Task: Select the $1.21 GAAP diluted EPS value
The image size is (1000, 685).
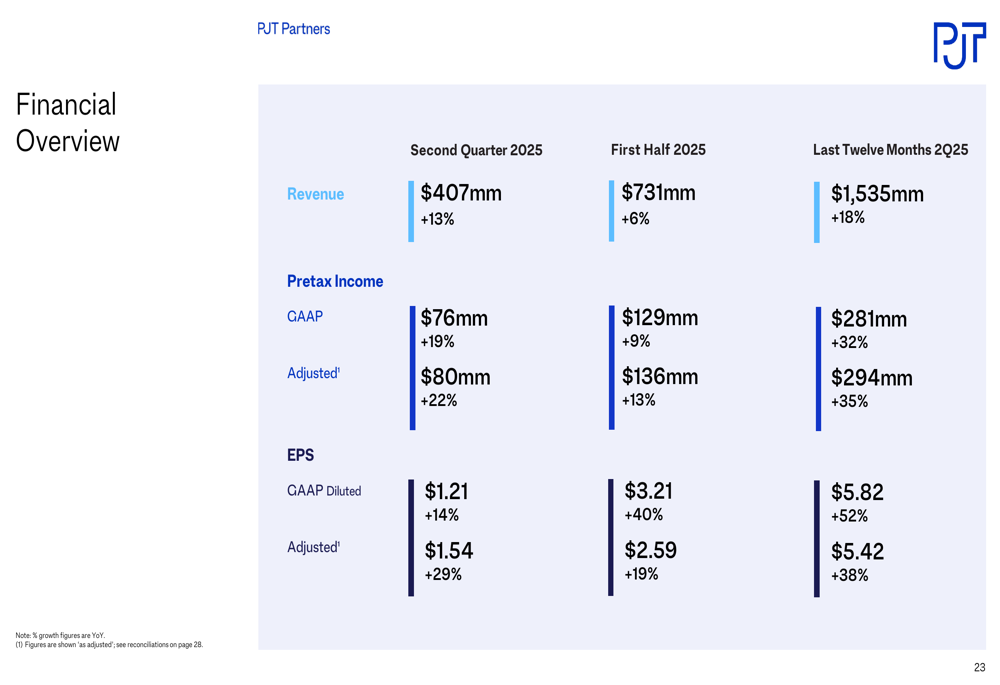Action: click(x=446, y=491)
